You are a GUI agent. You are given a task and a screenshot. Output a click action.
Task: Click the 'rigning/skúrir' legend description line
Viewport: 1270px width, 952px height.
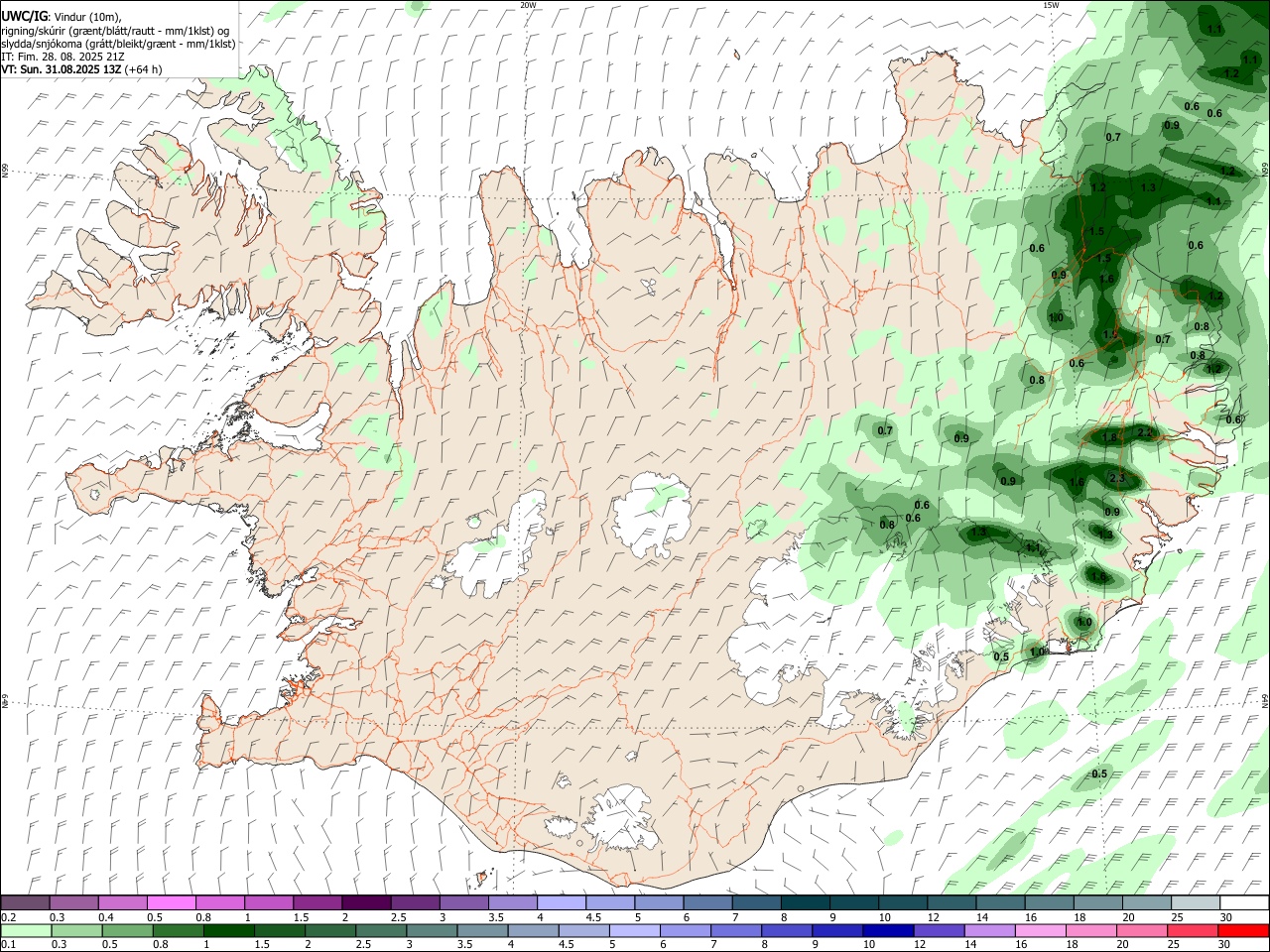click(115, 30)
